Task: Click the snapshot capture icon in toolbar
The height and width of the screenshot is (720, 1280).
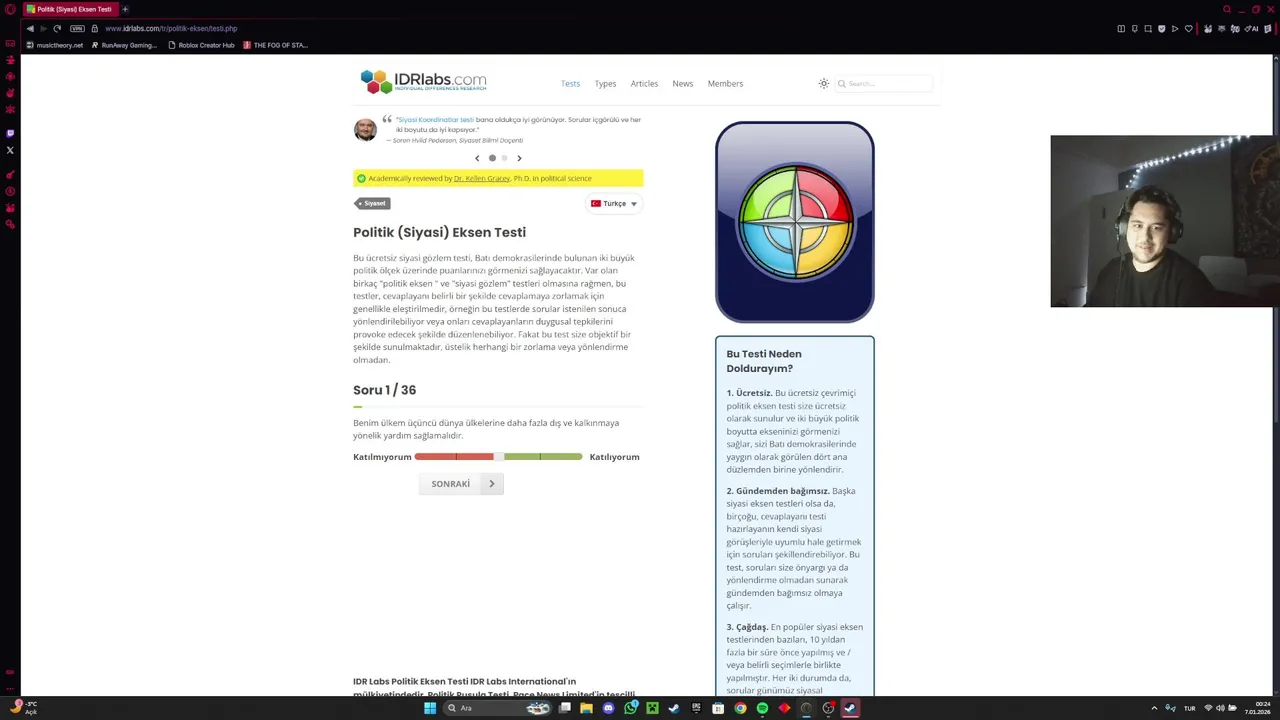Action: tap(1148, 28)
